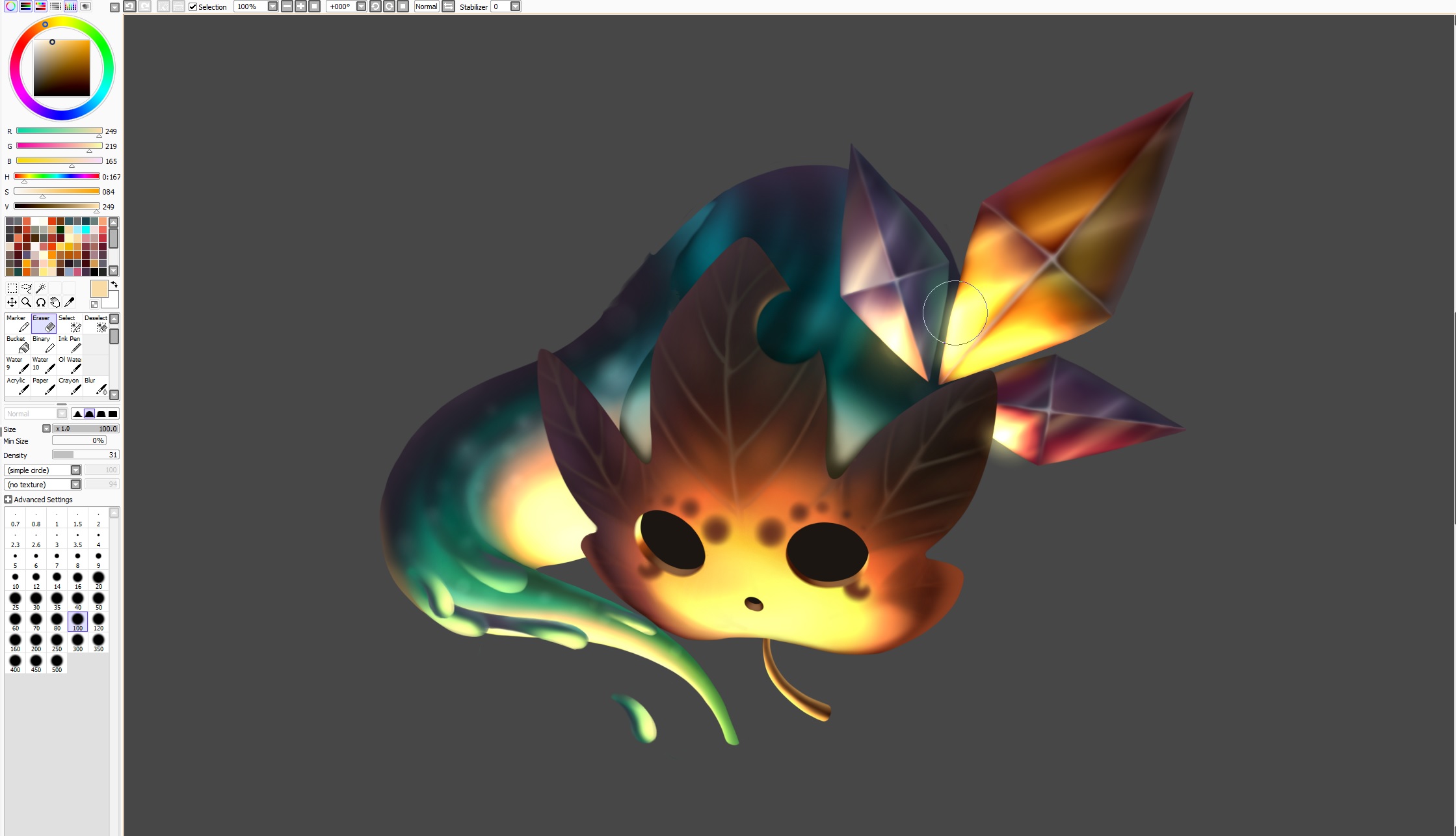The image size is (1456, 836).
Task: Select the Paper brush
Action: coord(44,386)
